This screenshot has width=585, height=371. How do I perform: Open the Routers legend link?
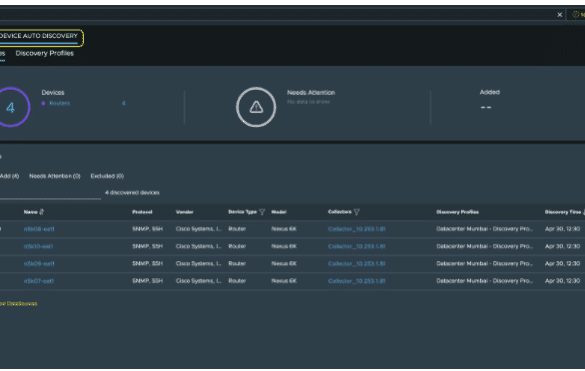pos(59,103)
